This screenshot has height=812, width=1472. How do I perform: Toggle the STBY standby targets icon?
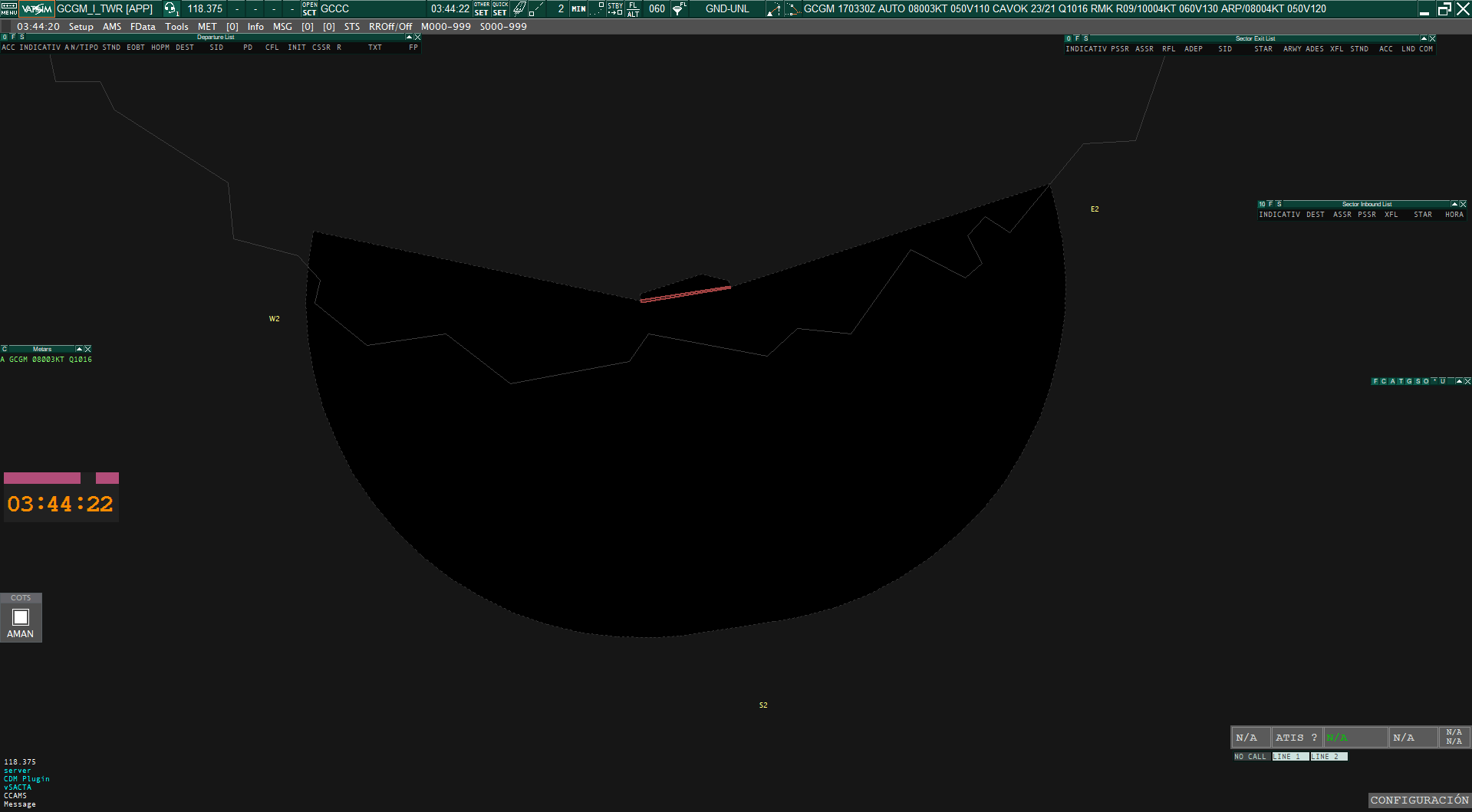(x=615, y=9)
